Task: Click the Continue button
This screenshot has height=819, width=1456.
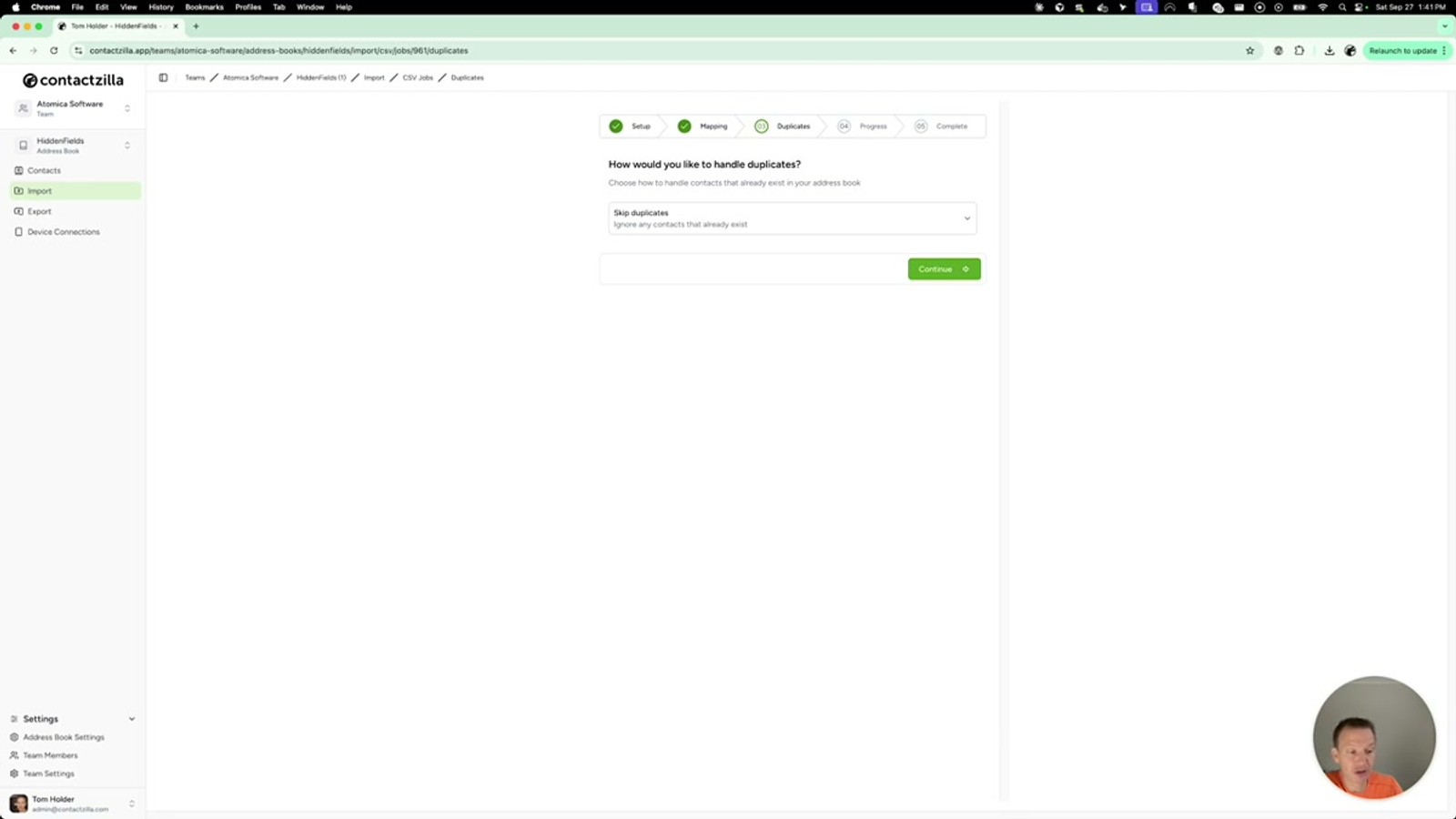Action: click(944, 268)
